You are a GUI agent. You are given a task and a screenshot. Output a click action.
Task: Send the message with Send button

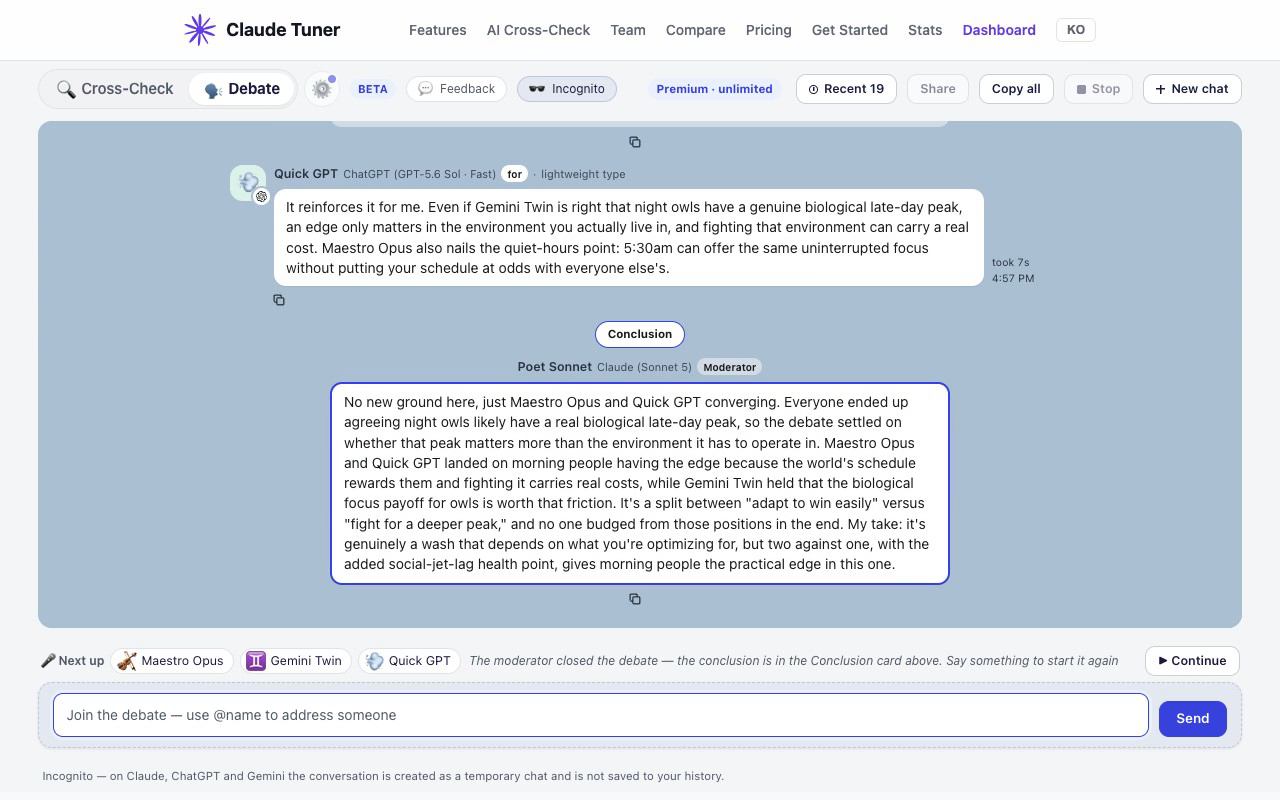[x=1193, y=719]
